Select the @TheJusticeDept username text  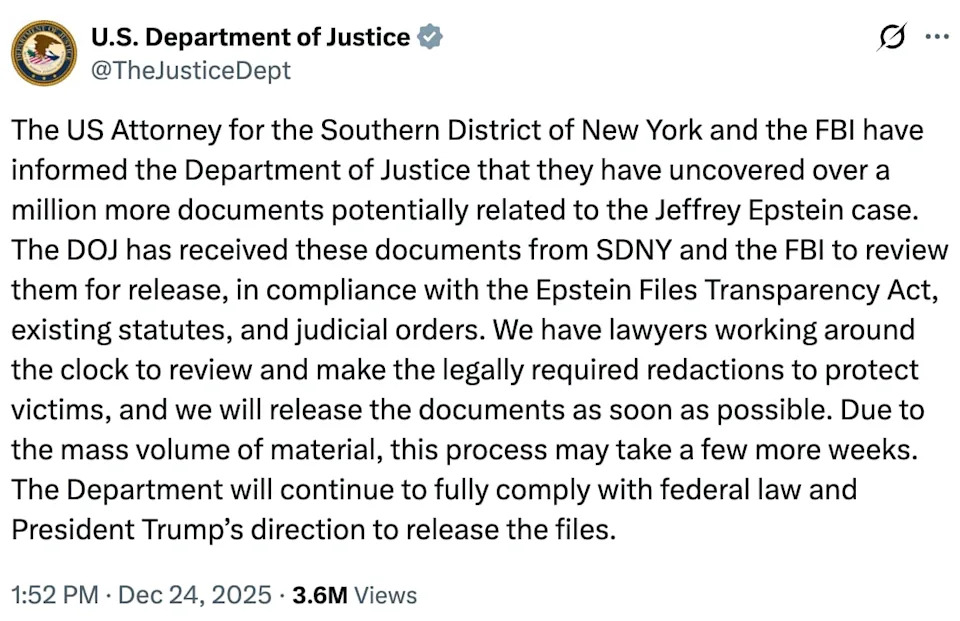click(190, 70)
